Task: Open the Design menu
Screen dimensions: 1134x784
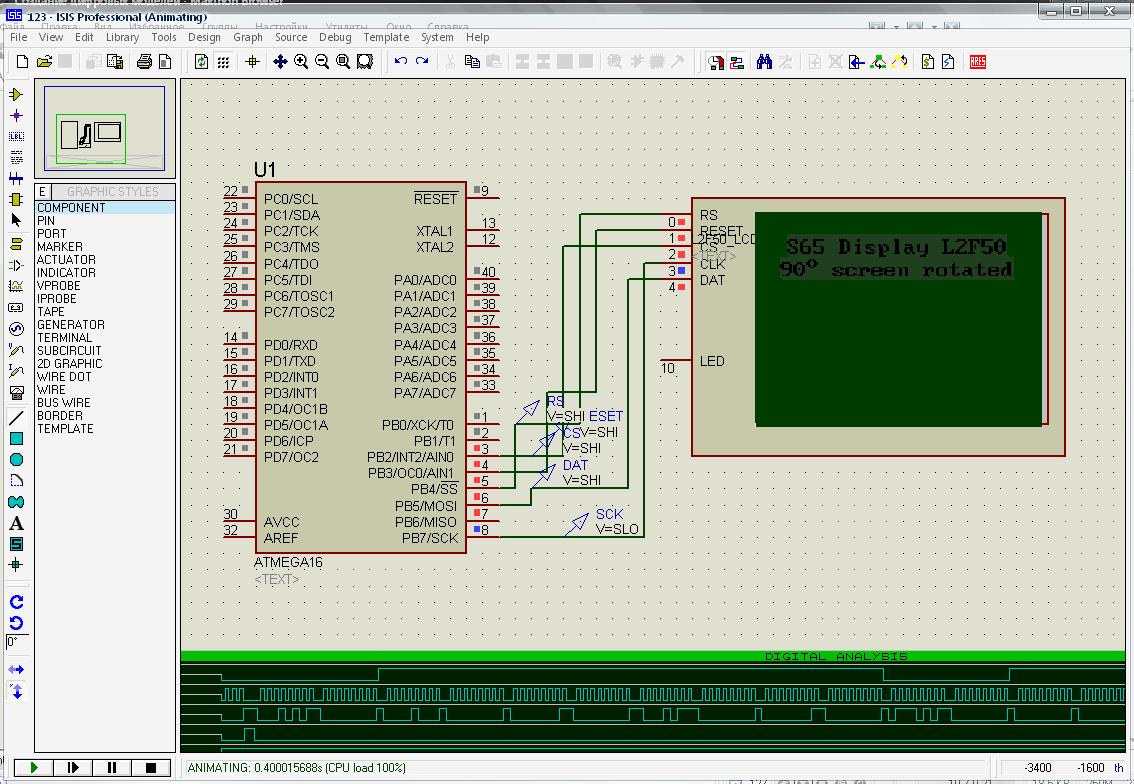Action: click(204, 37)
